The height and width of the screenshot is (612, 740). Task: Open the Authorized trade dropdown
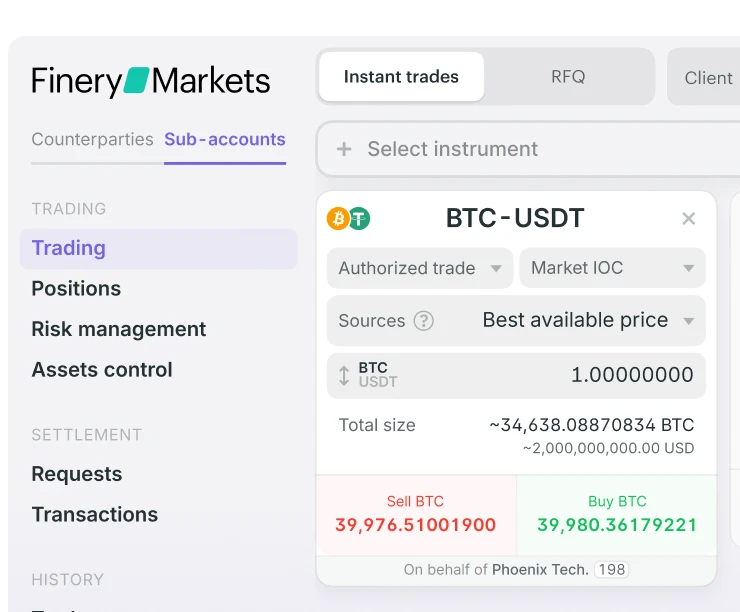coord(420,268)
